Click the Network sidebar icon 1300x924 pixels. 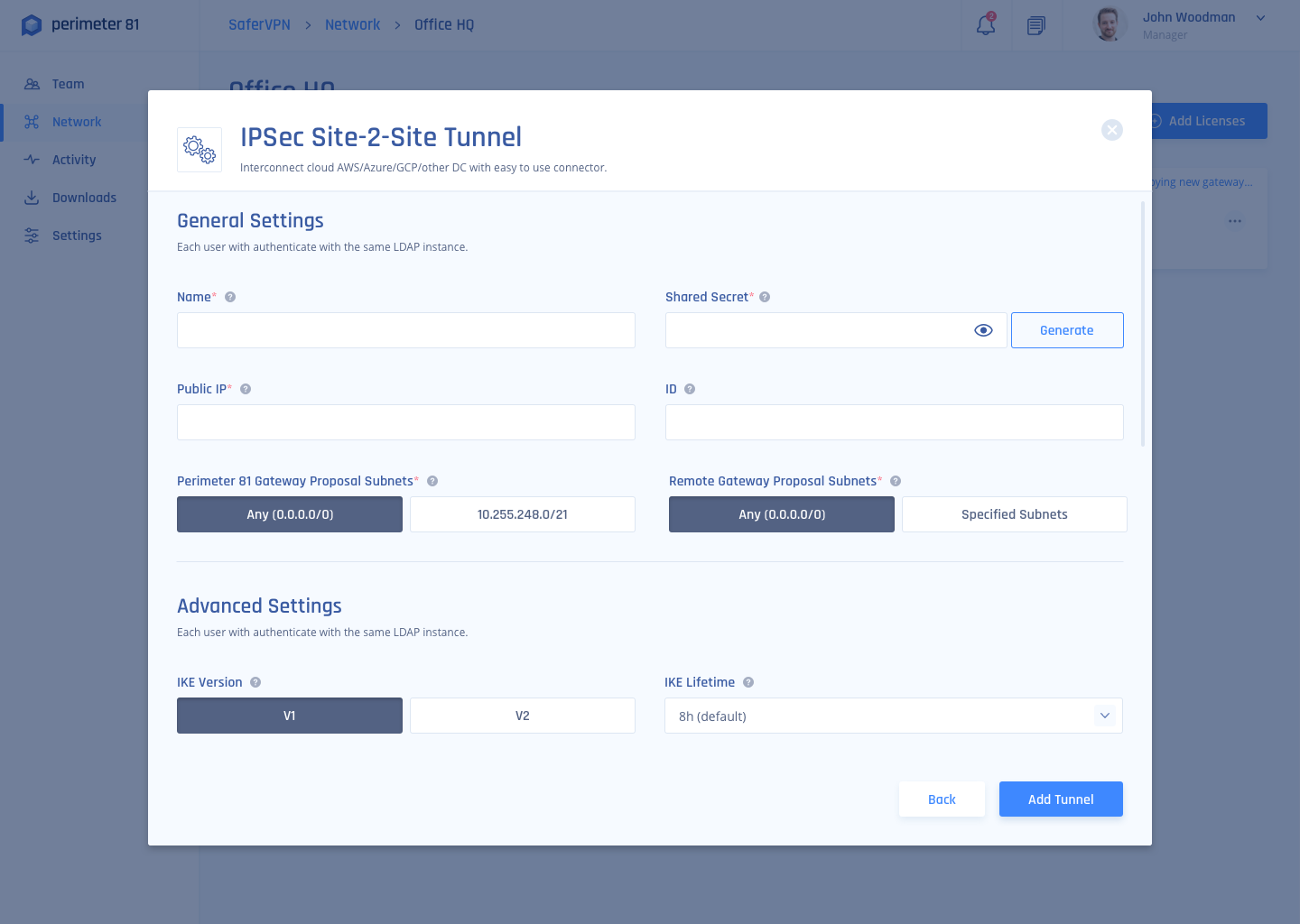32,122
